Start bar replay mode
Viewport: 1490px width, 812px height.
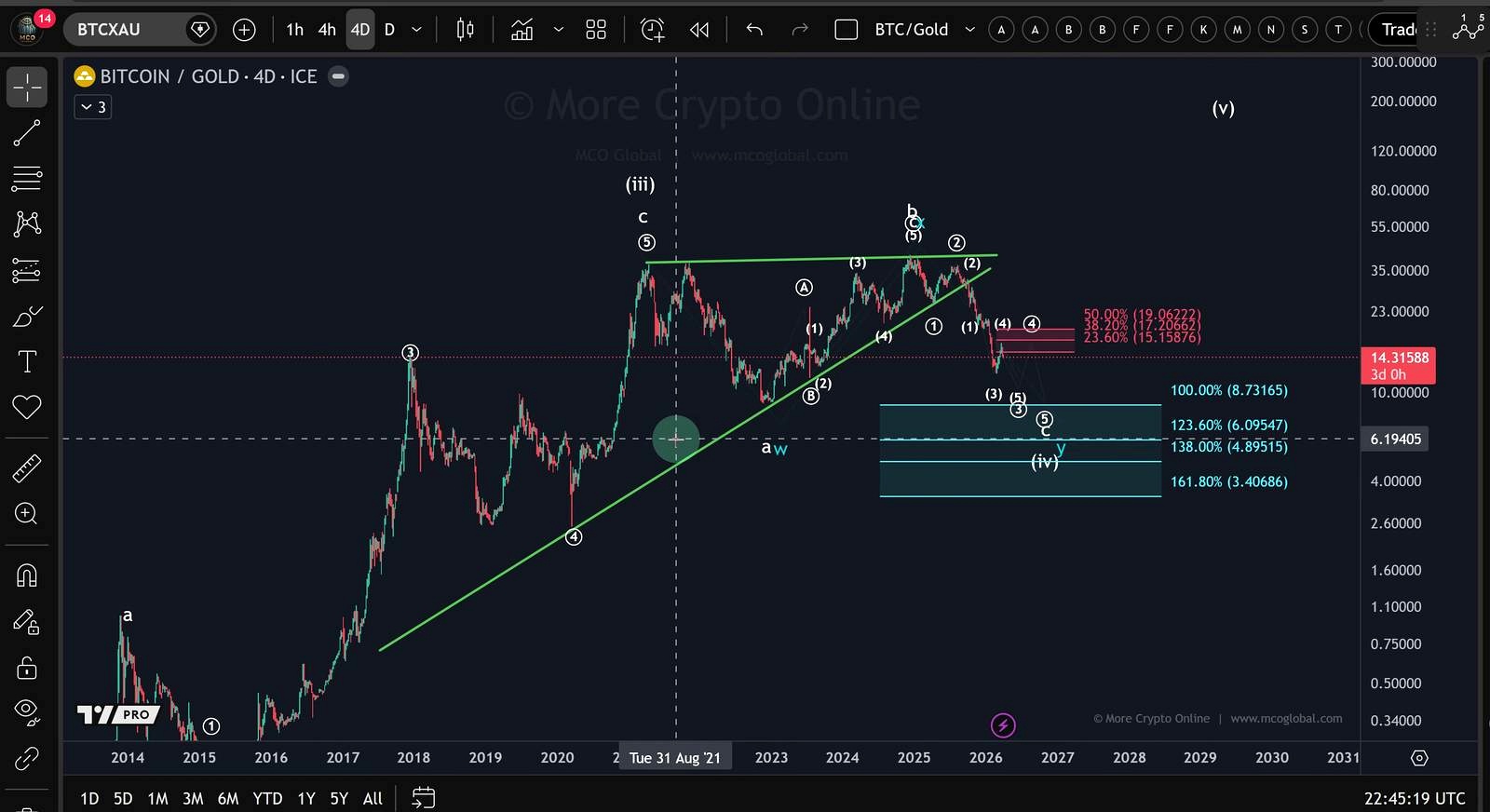[x=699, y=30]
